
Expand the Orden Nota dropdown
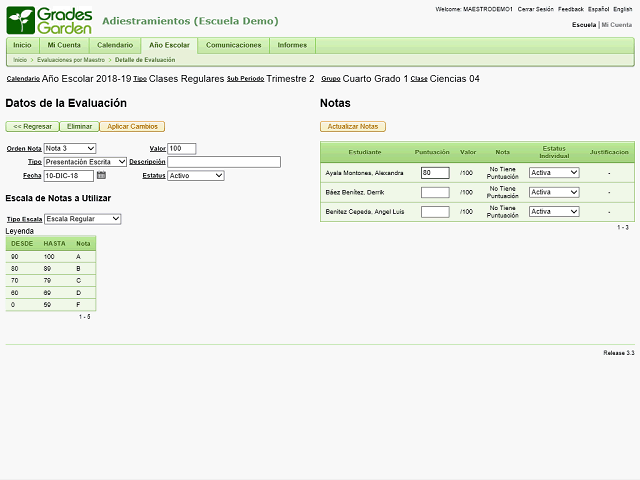(x=70, y=149)
